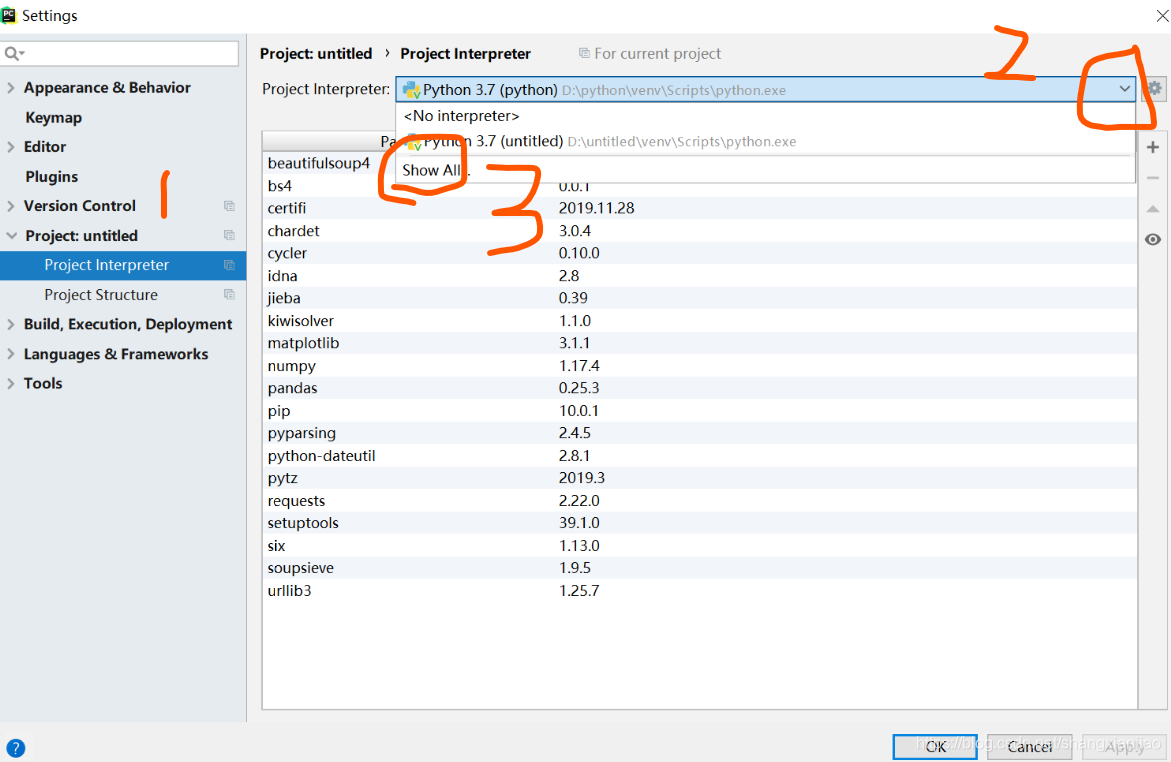The width and height of the screenshot is (1171, 762).
Task: Click the Apply button
Action: tap(1123, 746)
